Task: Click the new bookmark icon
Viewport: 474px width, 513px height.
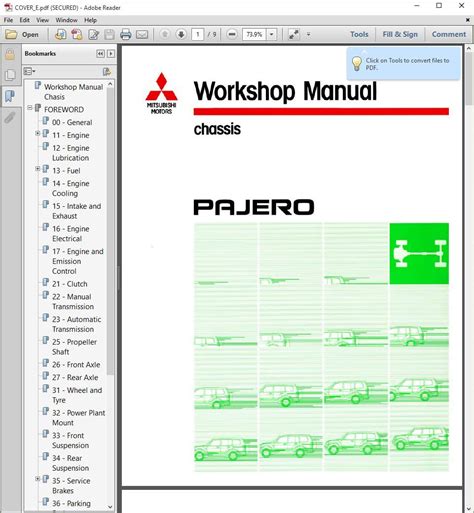Action: pyautogui.click(x=107, y=71)
